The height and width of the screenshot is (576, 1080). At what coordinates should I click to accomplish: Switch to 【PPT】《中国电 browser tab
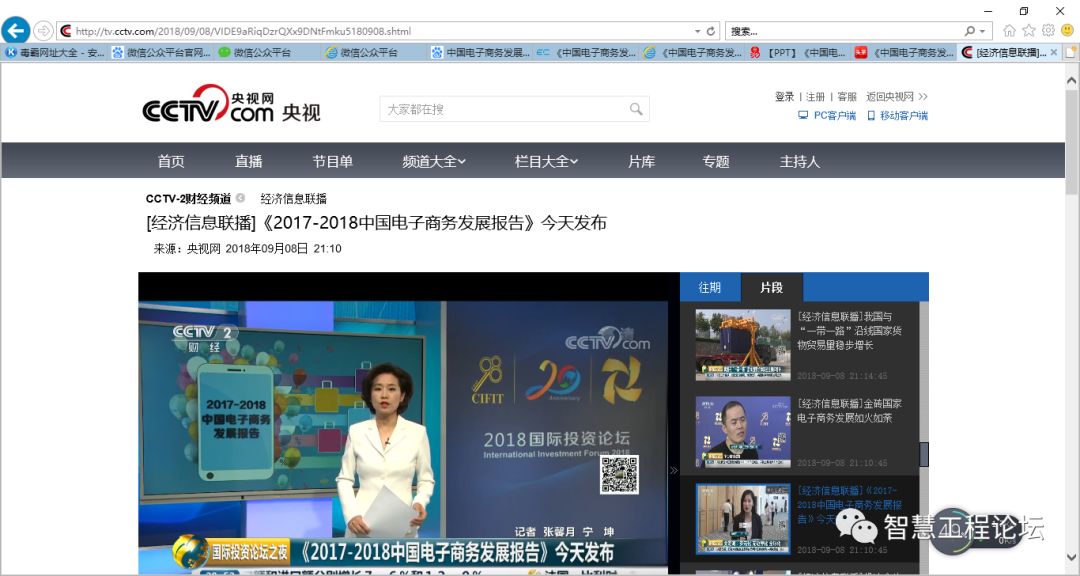pyautogui.click(x=798, y=52)
